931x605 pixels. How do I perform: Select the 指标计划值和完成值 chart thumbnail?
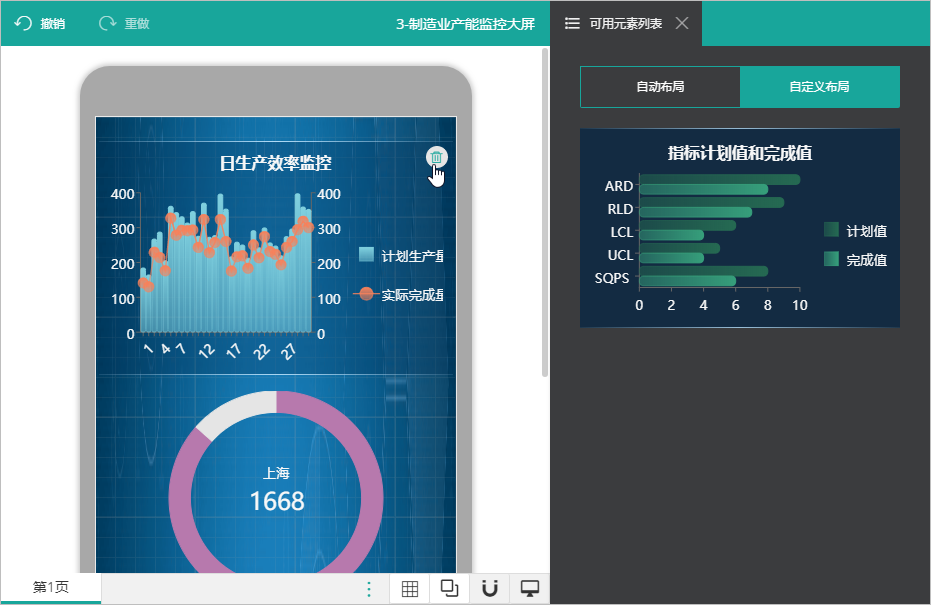pos(740,227)
